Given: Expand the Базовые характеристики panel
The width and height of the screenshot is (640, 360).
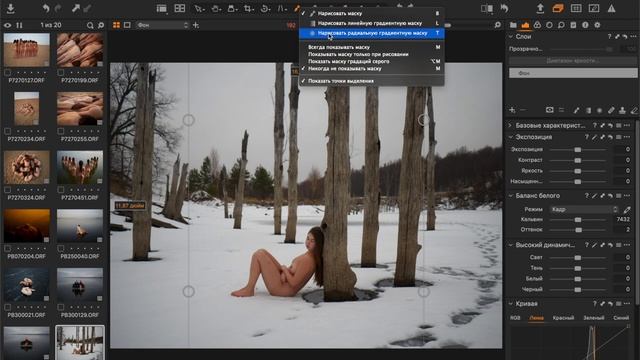Looking at the screenshot, I should (511, 125).
